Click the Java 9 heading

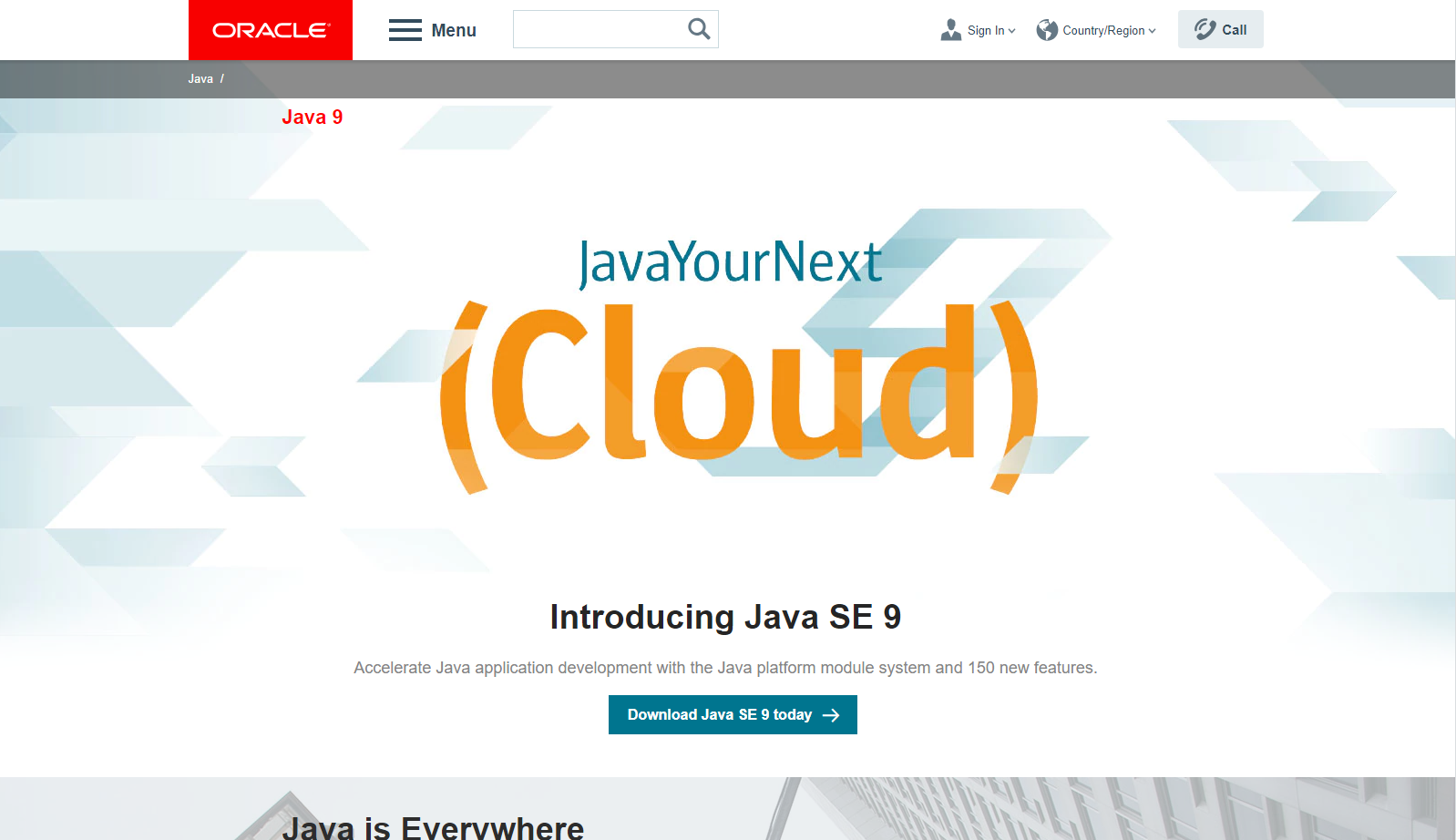[x=313, y=117]
